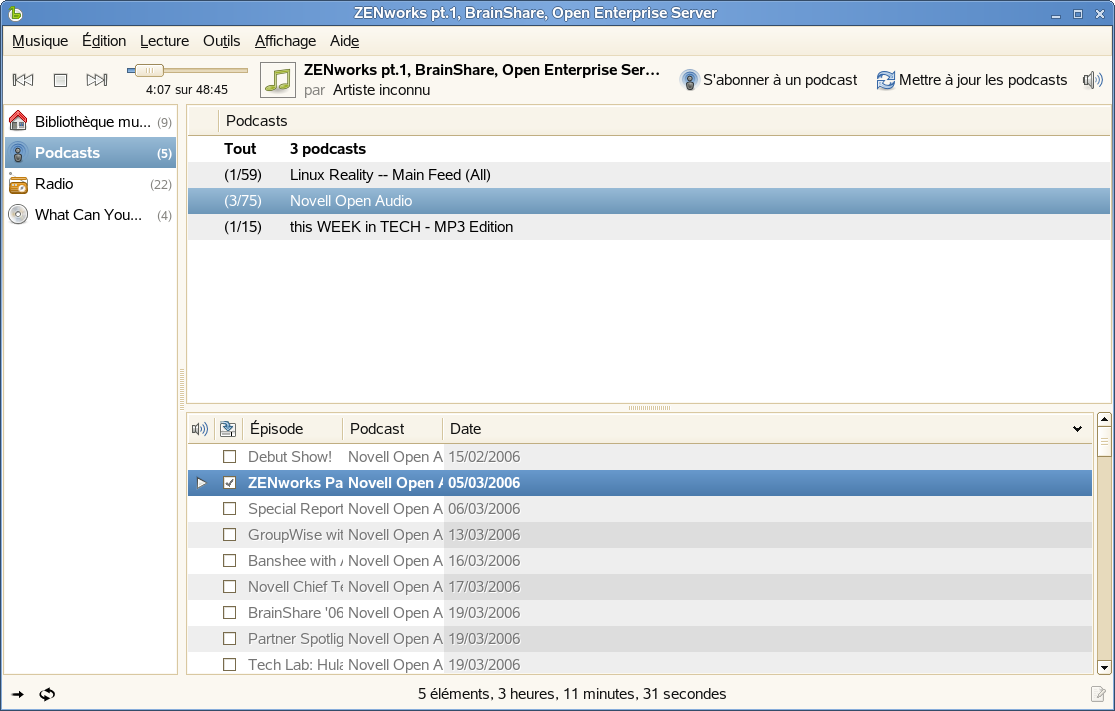1115x711 pixels.
Task: Check the Debut Show! episode checkbox
Action: [229, 456]
